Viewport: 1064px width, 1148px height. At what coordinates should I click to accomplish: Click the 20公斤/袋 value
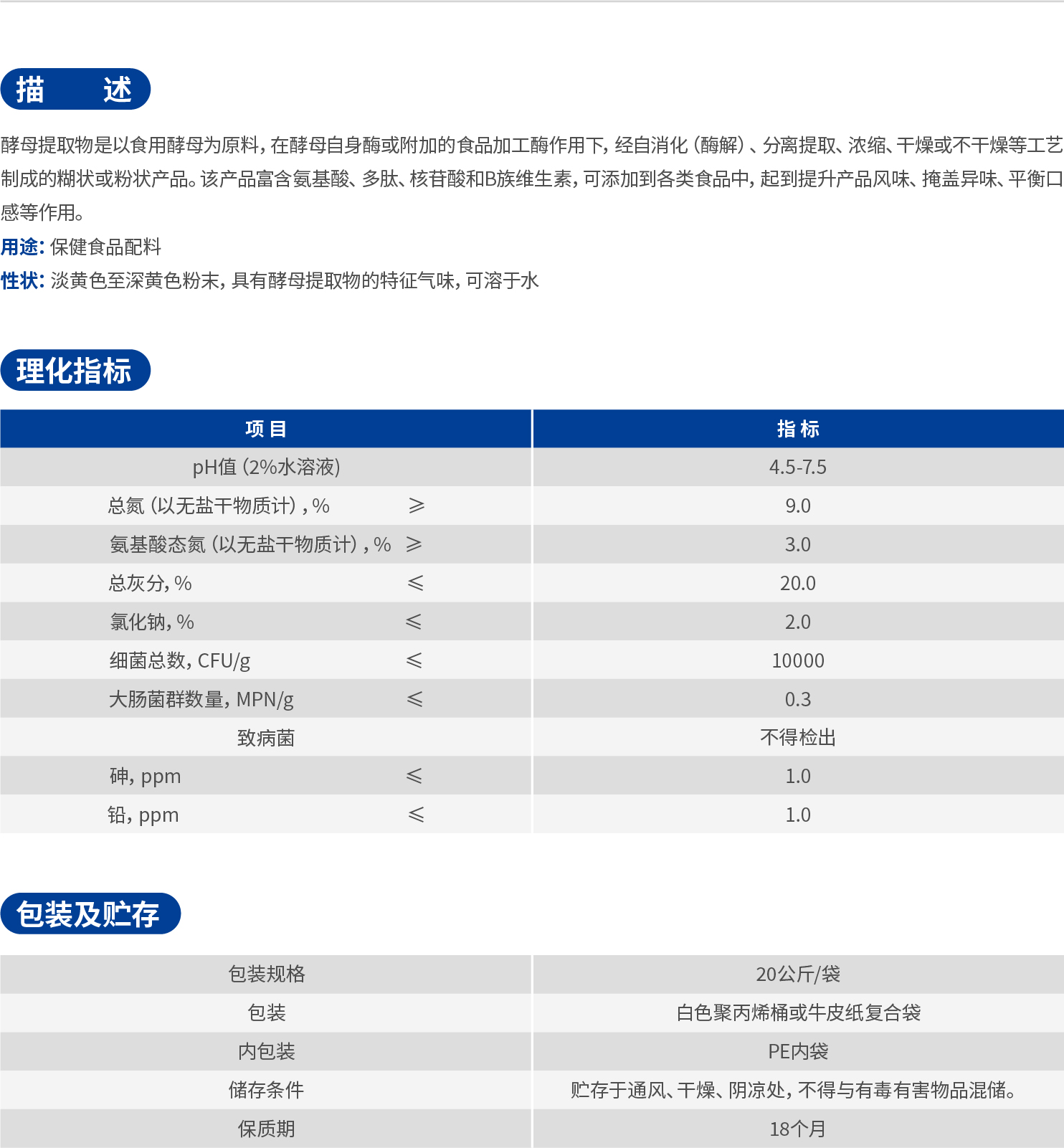coord(798,974)
